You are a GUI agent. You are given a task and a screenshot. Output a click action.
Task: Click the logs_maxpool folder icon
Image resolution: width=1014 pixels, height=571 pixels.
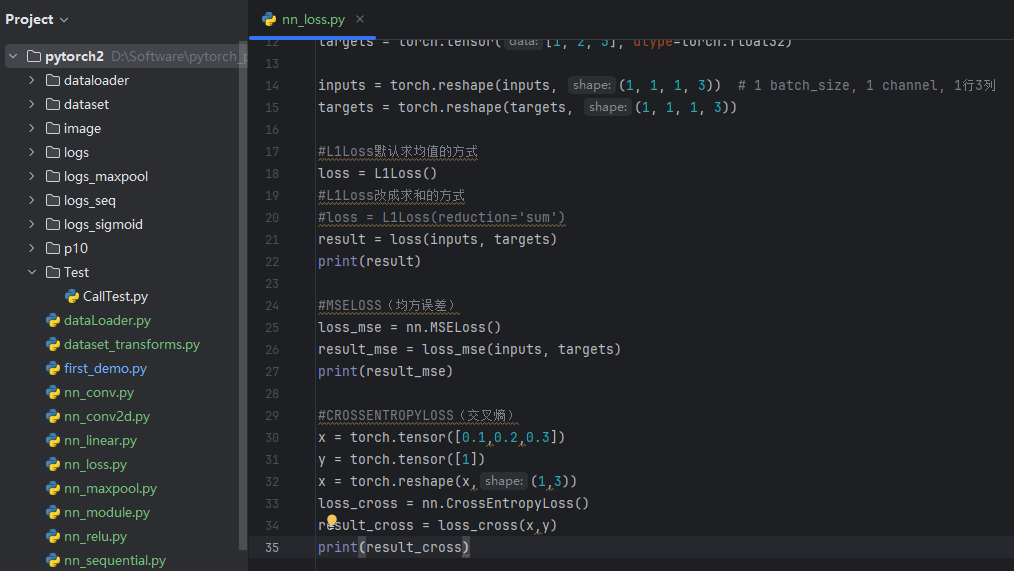click(x=53, y=176)
